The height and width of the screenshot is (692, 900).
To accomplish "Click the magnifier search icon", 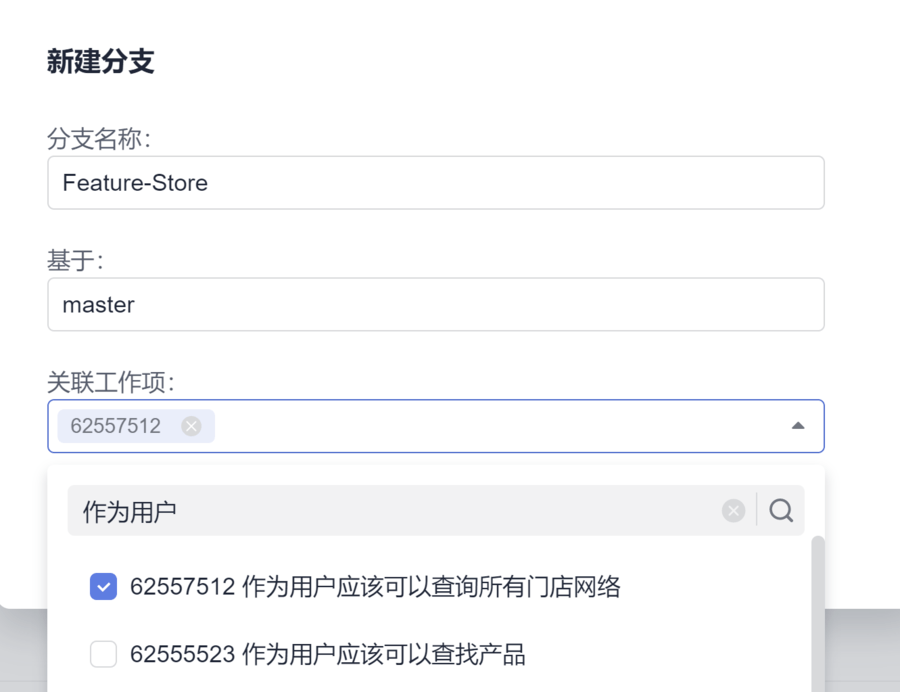I will pyautogui.click(x=781, y=511).
